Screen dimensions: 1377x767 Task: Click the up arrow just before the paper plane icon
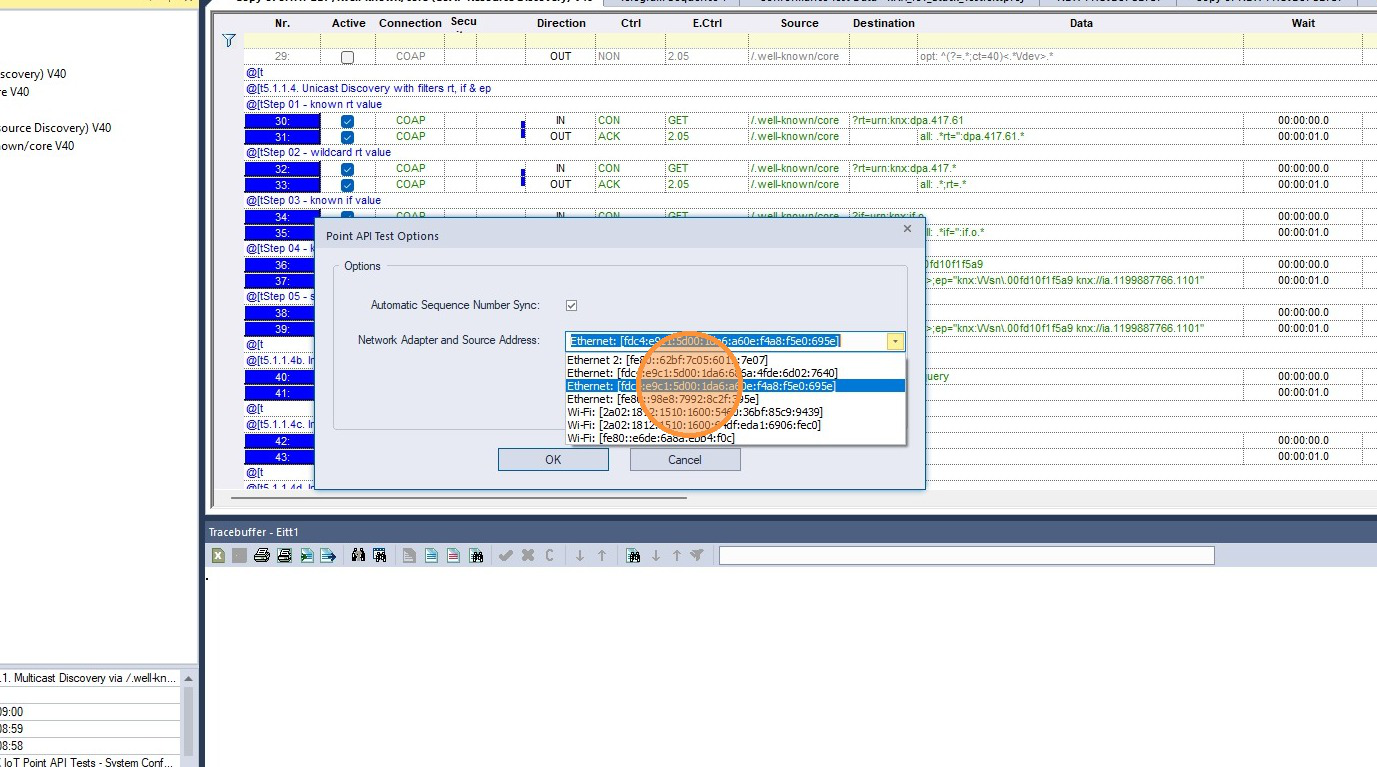(x=676, y=556)
